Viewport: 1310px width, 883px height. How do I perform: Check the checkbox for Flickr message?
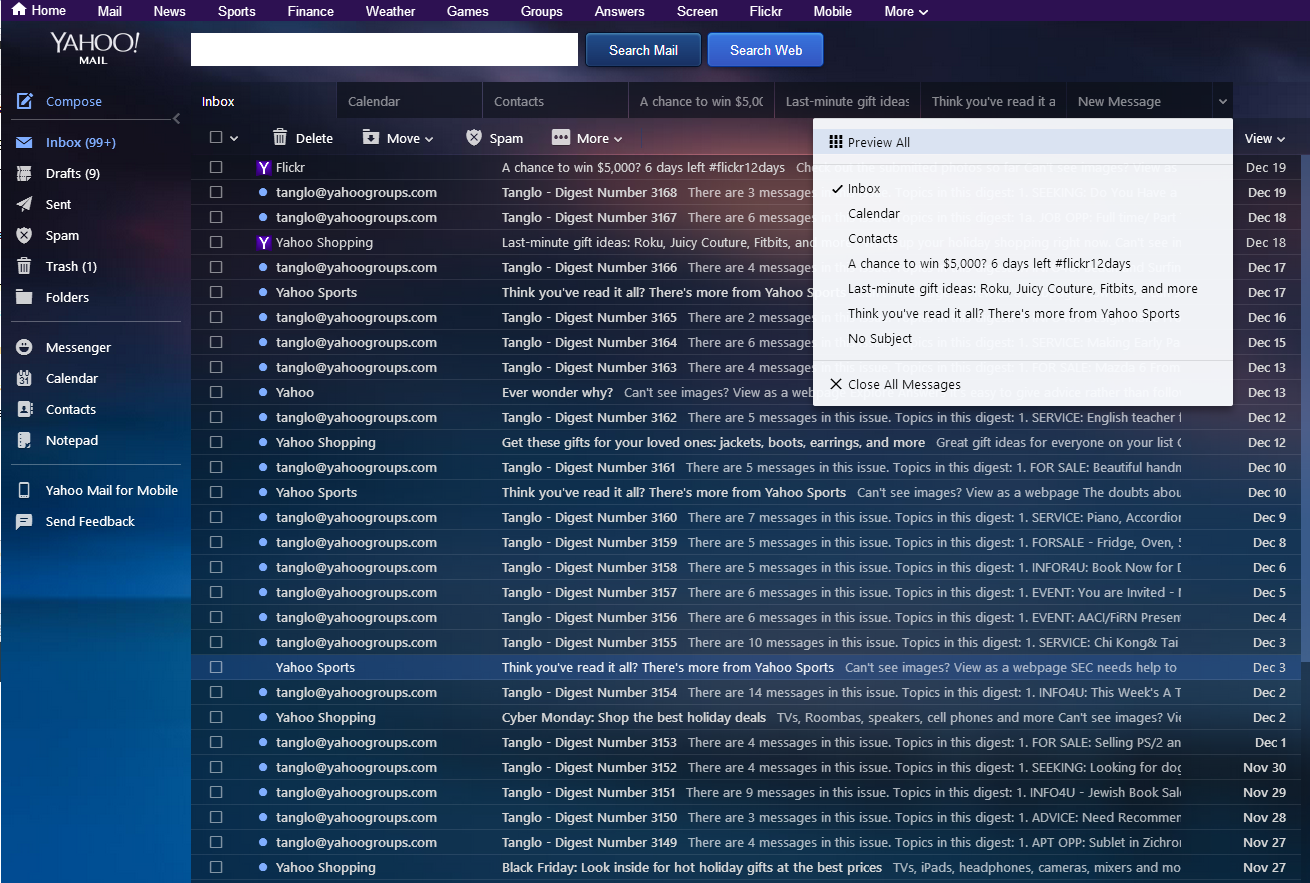coord(216,167)
